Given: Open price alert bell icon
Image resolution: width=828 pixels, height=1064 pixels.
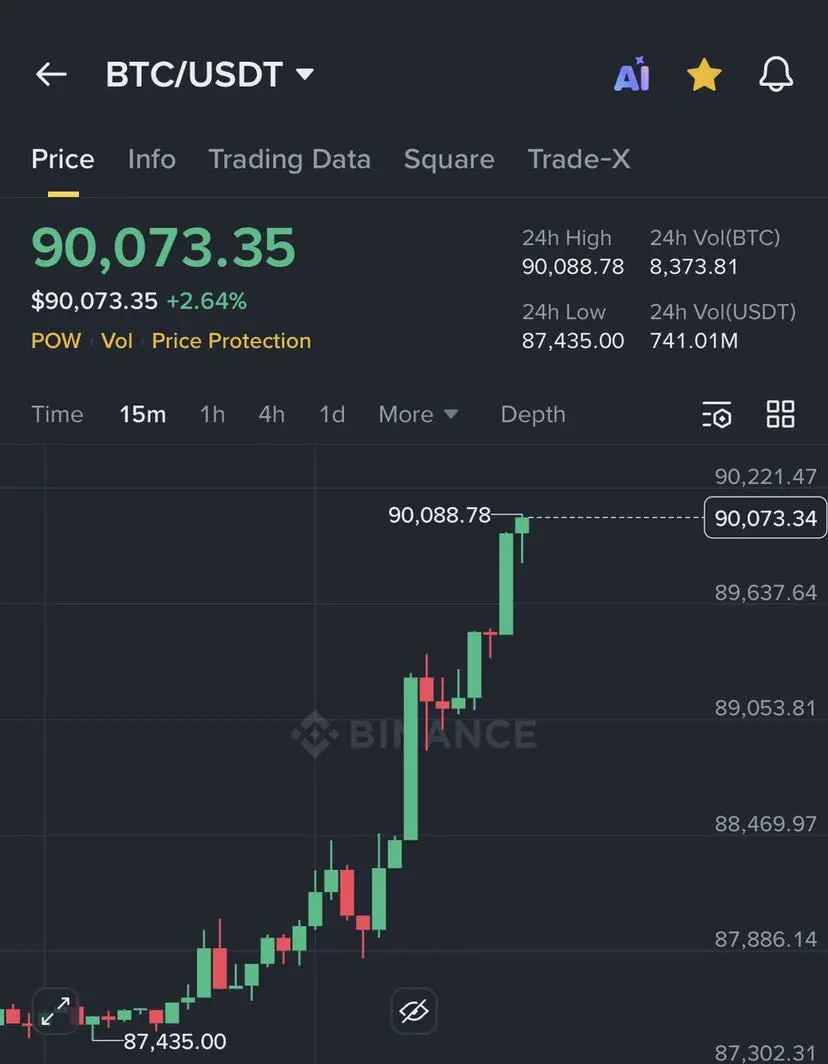Looking at the screenshot, I should 776,75.
